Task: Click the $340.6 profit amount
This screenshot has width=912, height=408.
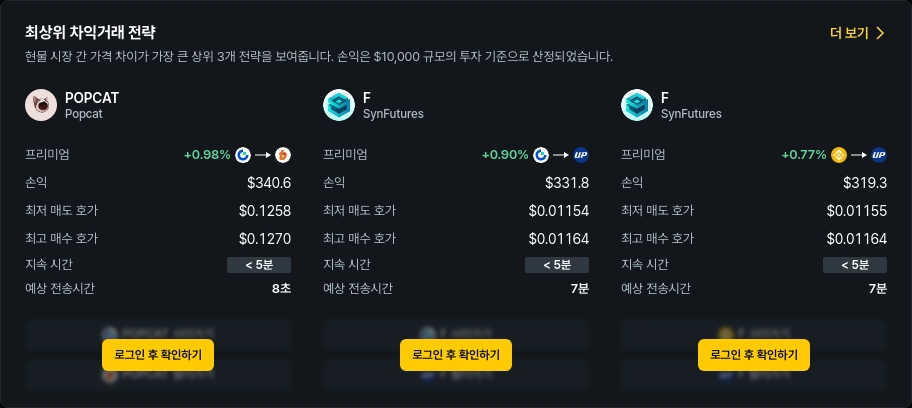Action: coord(268,183)
